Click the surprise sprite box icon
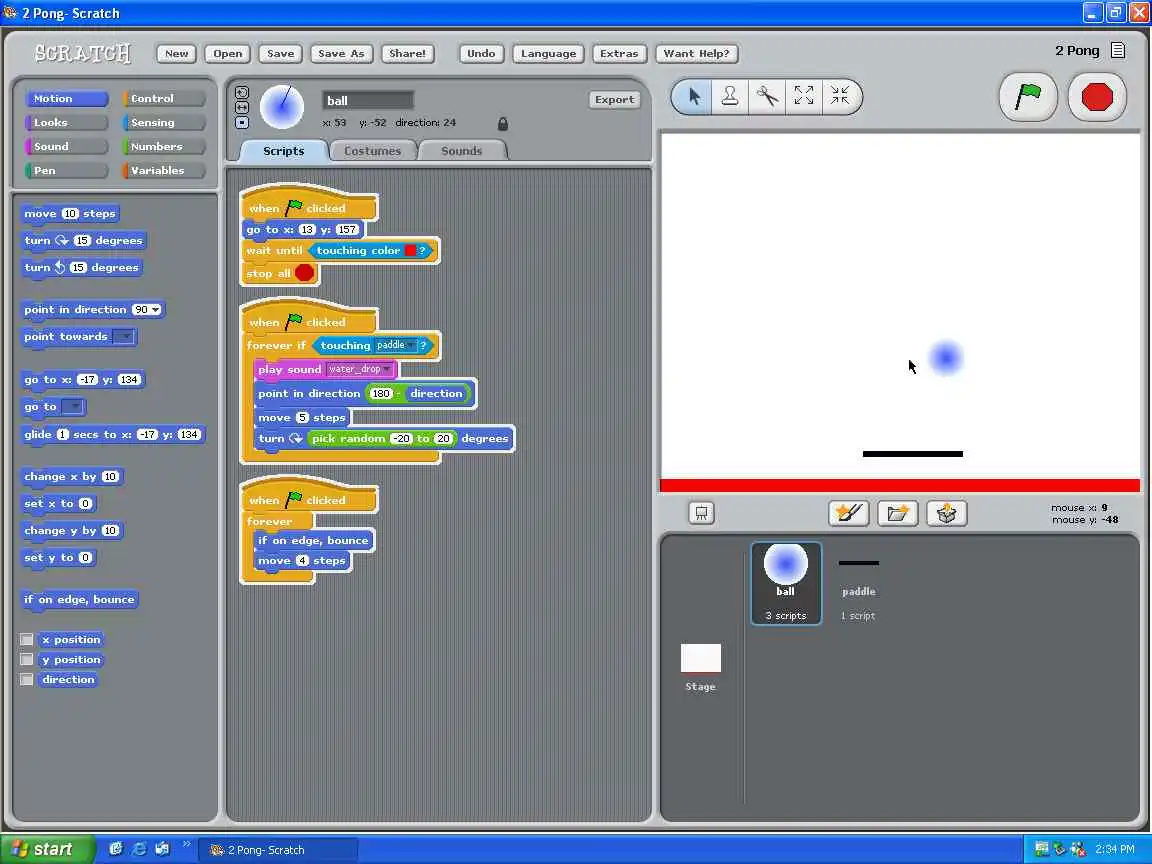This screenshot has width=1152, height=864. pyautogui.click(x=946, y=513)
